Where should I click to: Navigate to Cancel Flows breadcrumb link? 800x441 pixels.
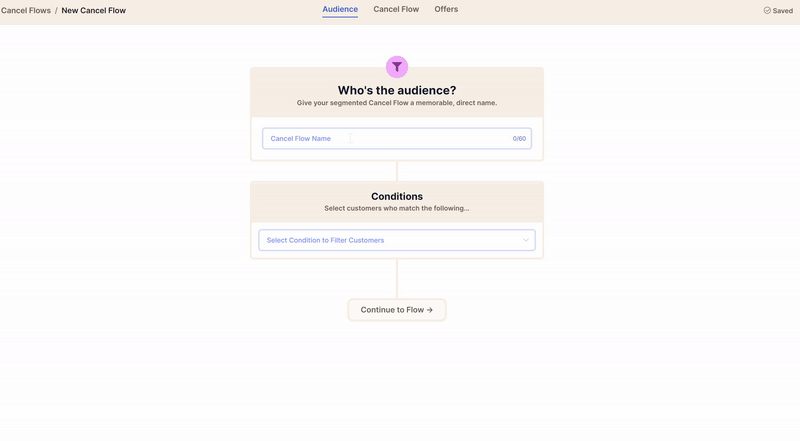26,10
